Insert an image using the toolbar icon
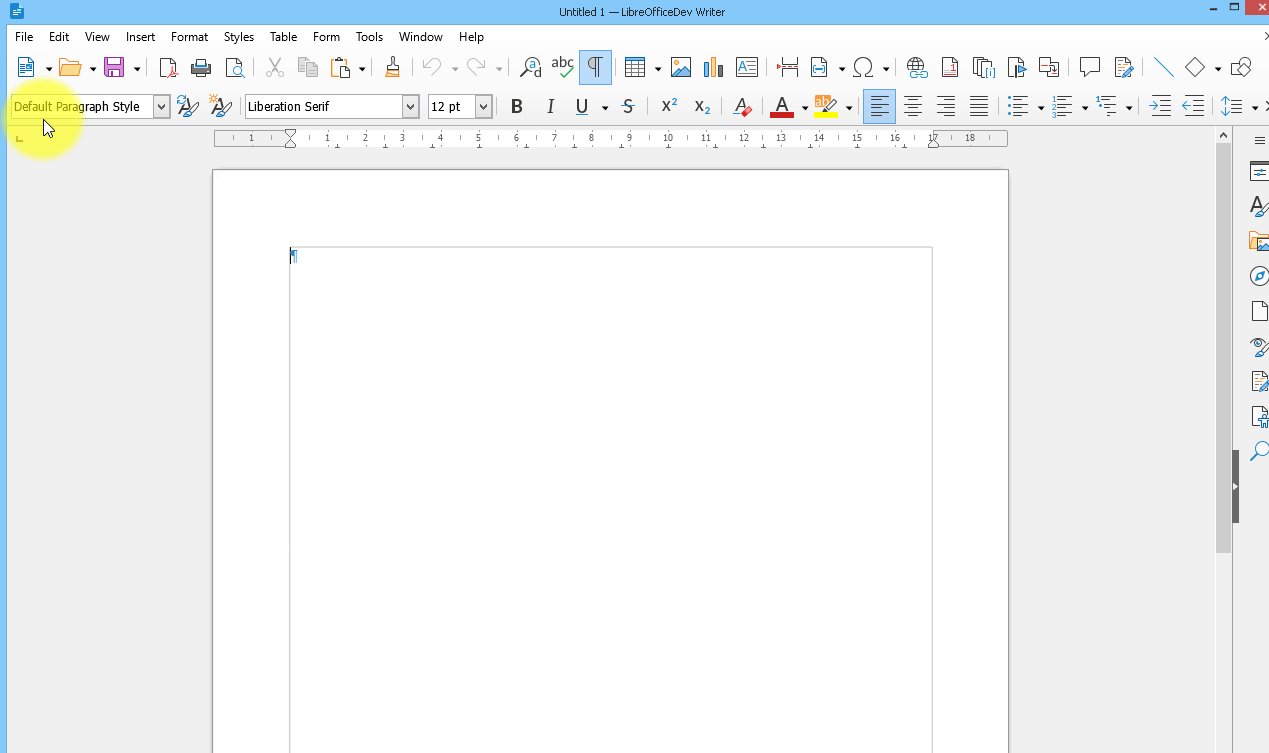This screenshot has width=1269, height=753. 681,68
